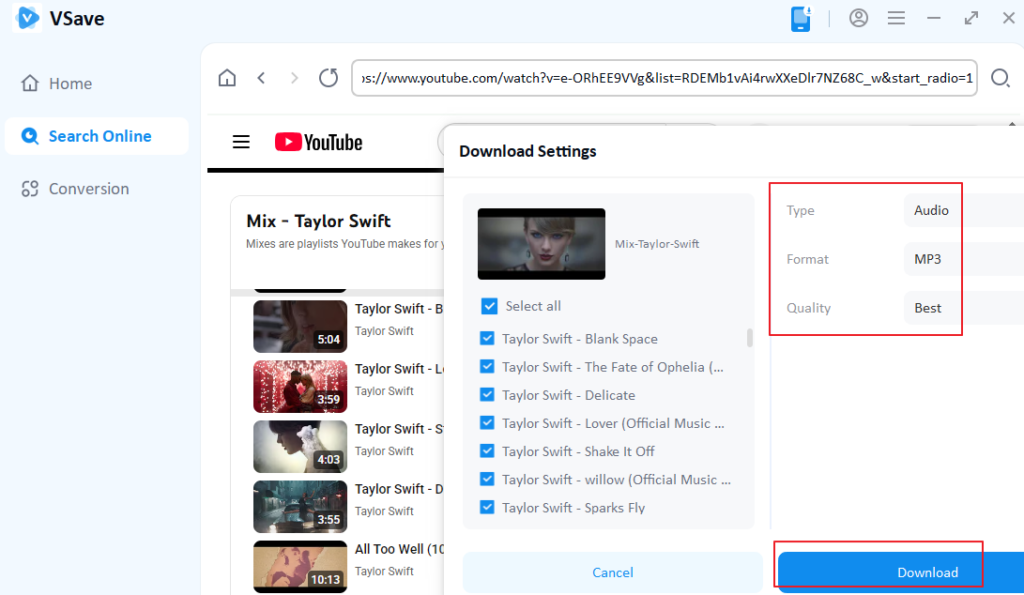Go to browser home page icon
The height and width of the screenshot is (595, 1024).
228,78
